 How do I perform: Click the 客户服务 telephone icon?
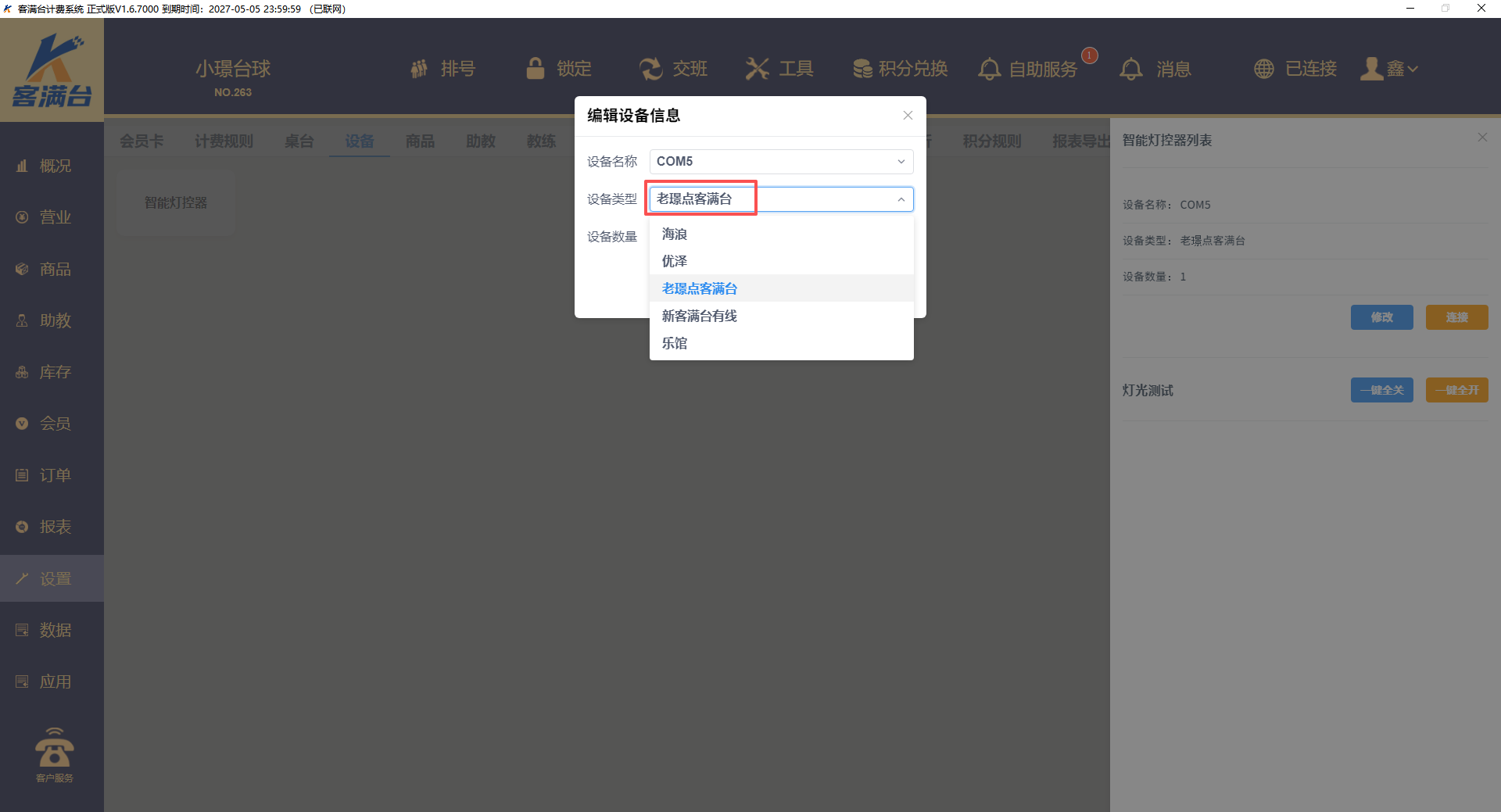[54, 749]
